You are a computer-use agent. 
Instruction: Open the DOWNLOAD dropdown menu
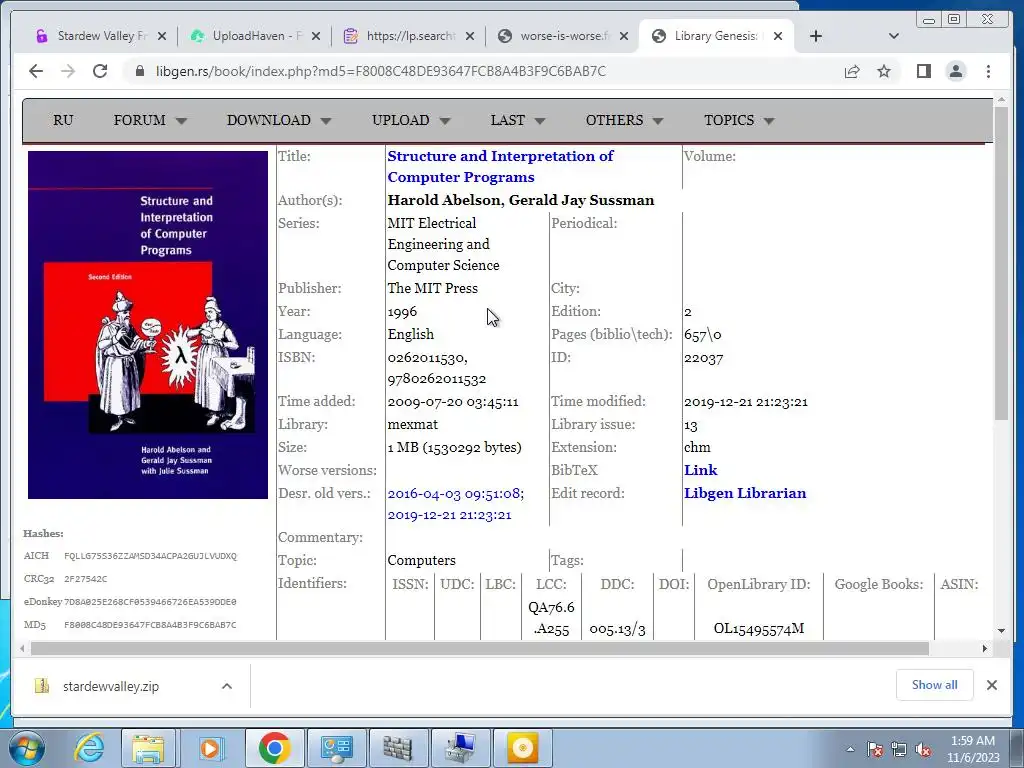click(x=279, y=120)
